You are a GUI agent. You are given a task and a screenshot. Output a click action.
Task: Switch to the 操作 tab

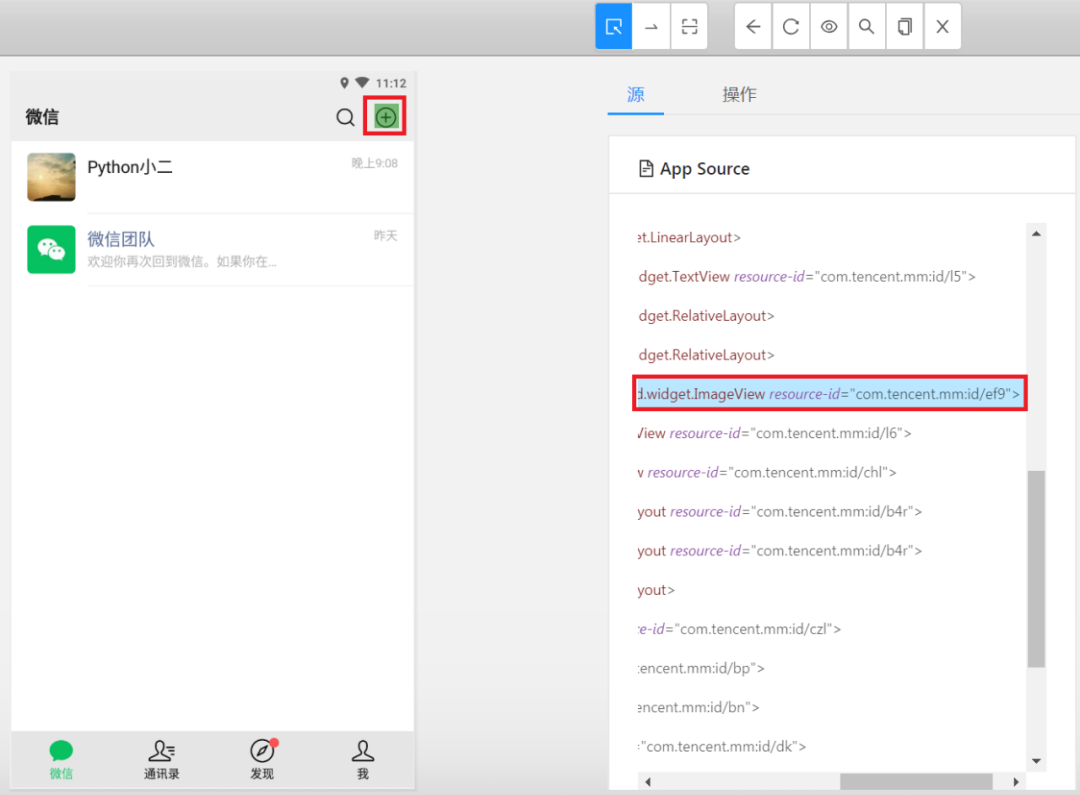739,94
